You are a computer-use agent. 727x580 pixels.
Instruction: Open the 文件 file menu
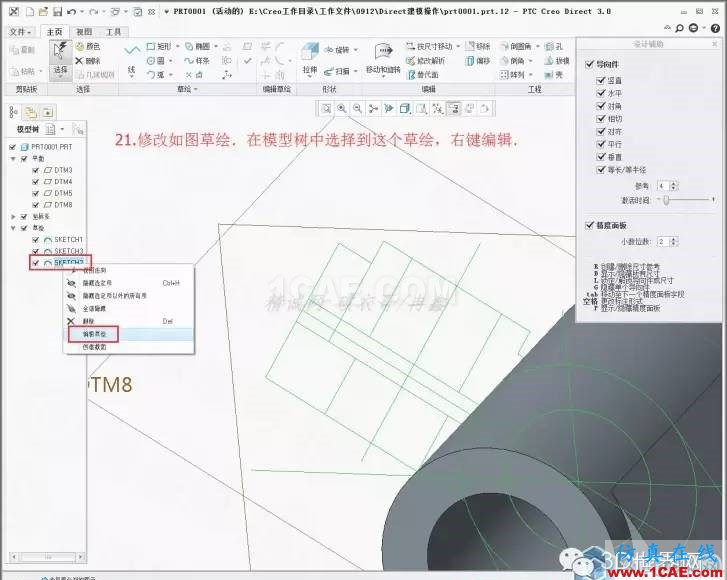pyautogui.click(x=20, y=32)
